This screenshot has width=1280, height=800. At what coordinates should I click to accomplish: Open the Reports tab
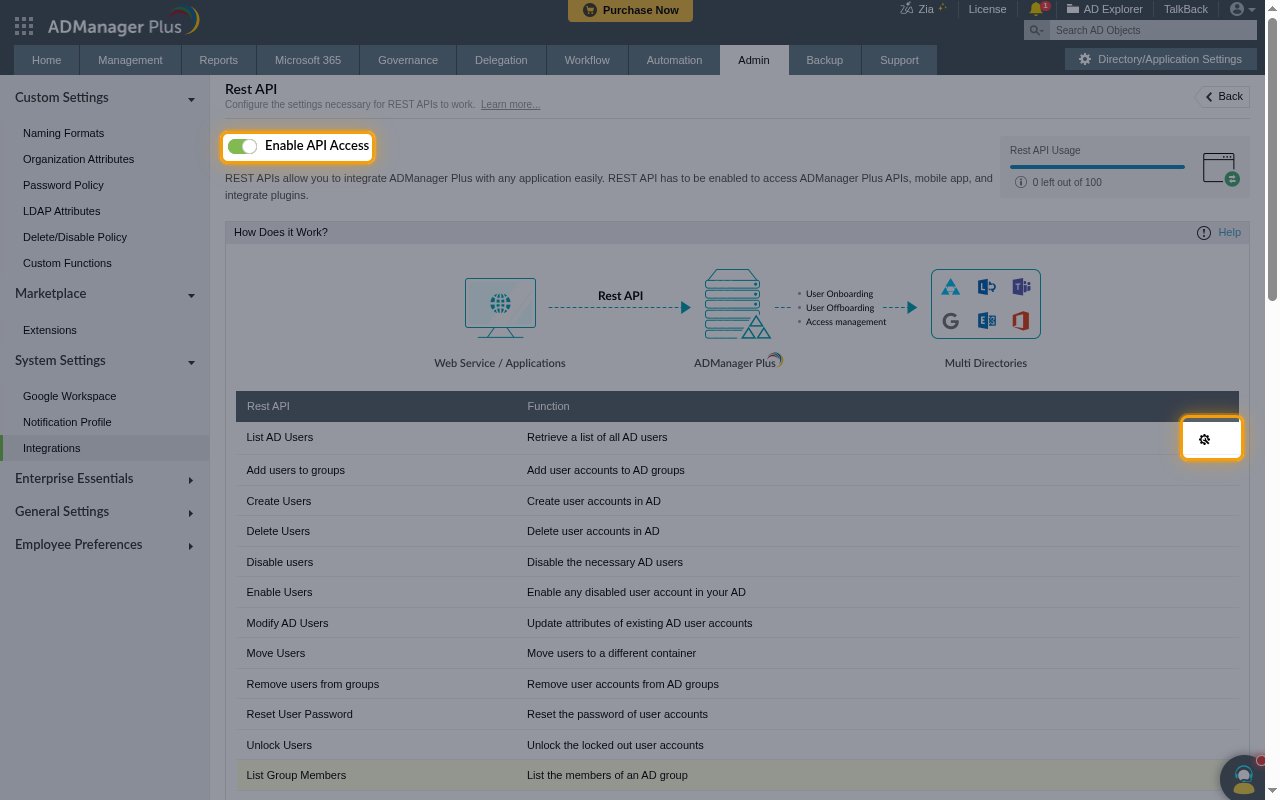tap(218, 60)
